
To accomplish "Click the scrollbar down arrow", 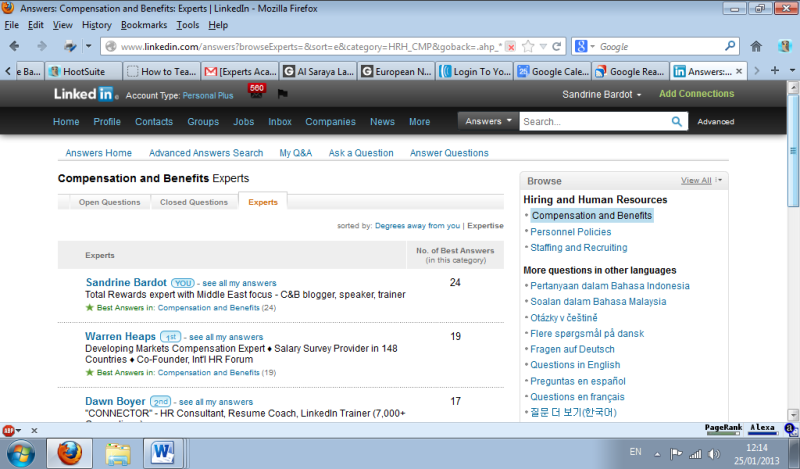I will coord(793,414).
